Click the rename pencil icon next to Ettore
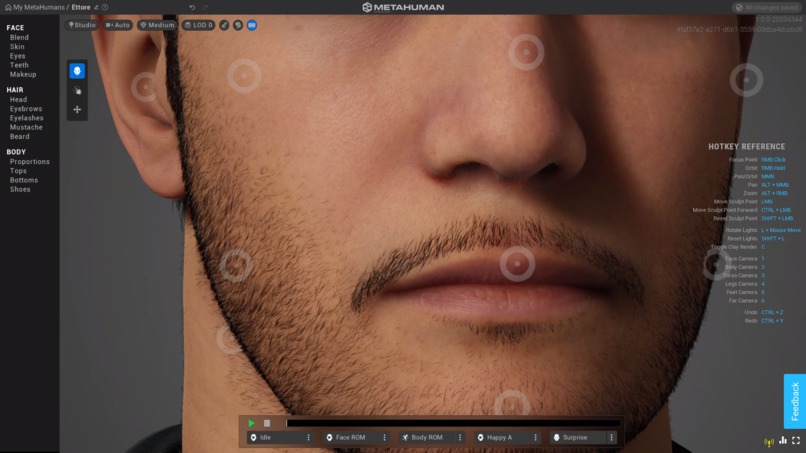This screenshot has width=806, height=453. [x=96, y=7]
